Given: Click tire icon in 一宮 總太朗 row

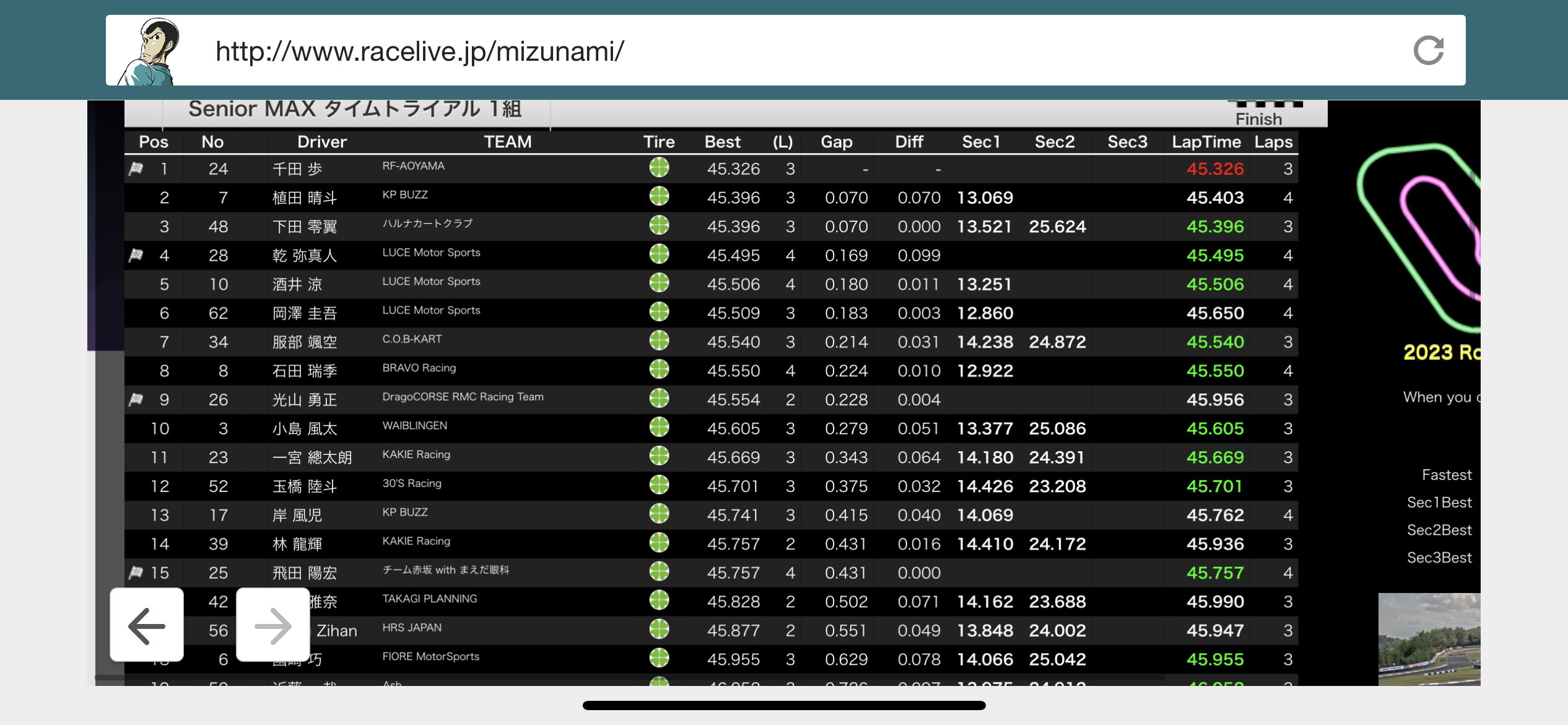Looking at the screenshot, I should tap(659, 456).
